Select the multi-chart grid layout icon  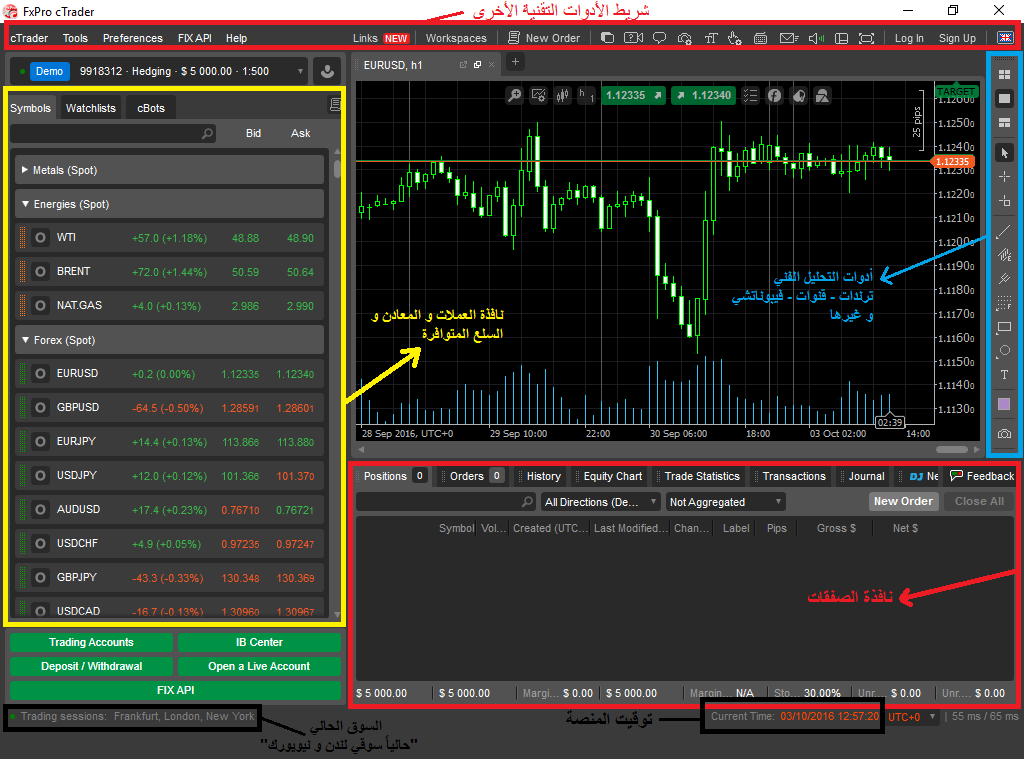click(x=1004, y=74)
